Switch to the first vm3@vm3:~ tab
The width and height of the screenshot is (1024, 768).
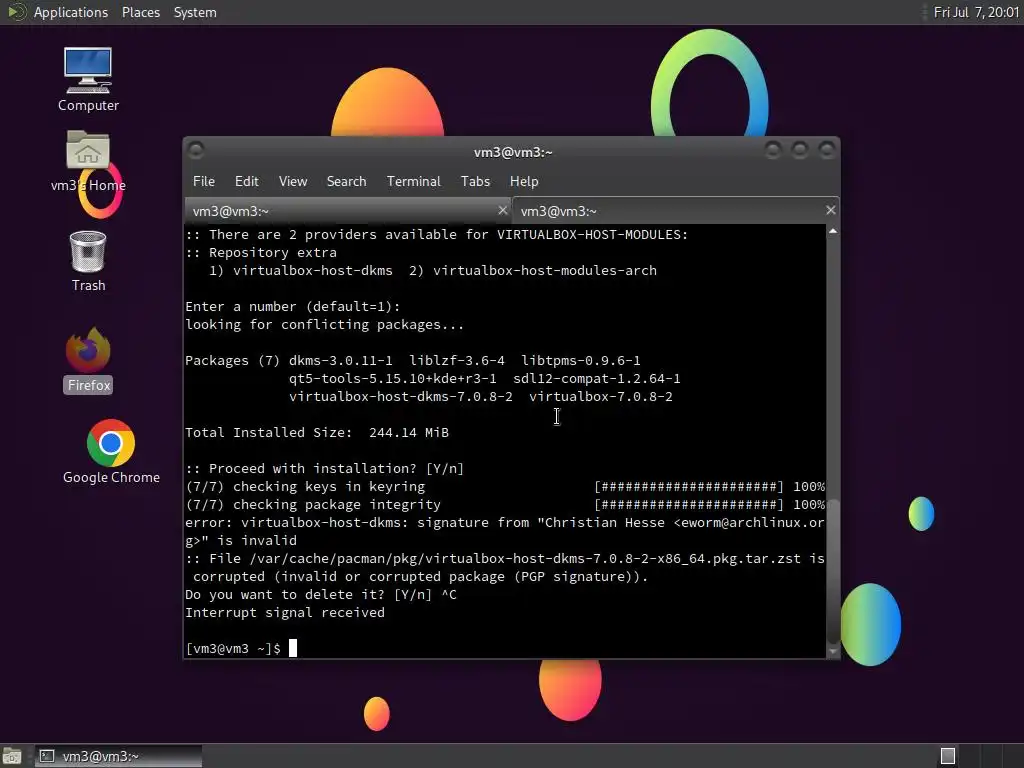click(347, 211)
